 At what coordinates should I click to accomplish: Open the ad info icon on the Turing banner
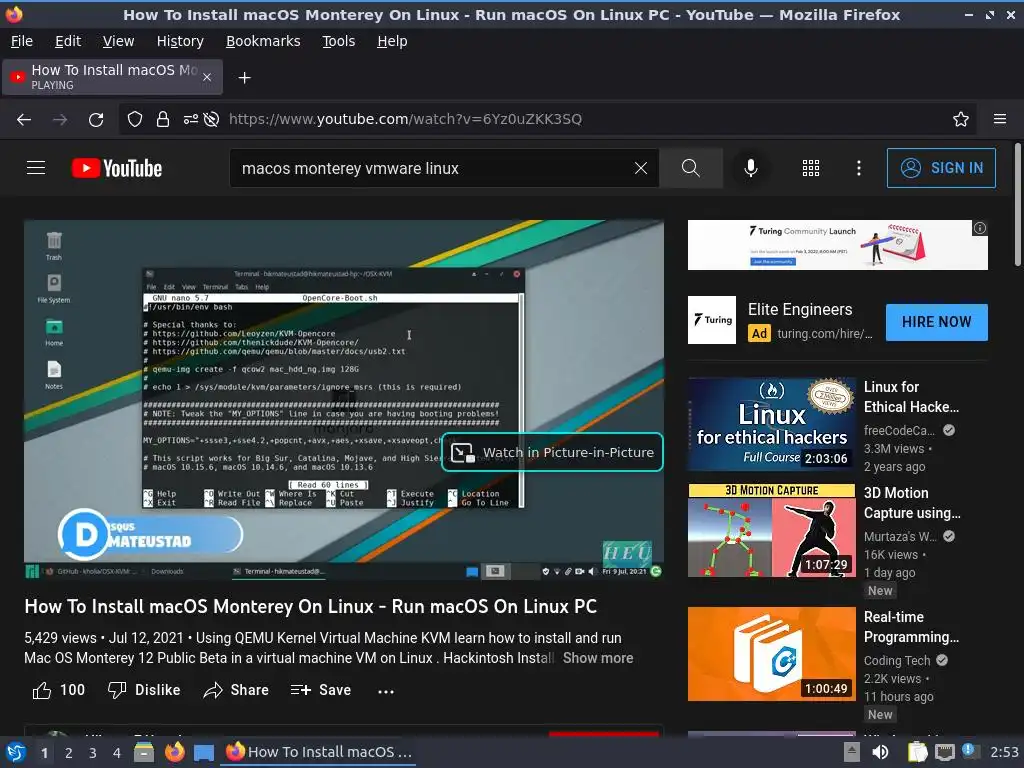point(980,228)
